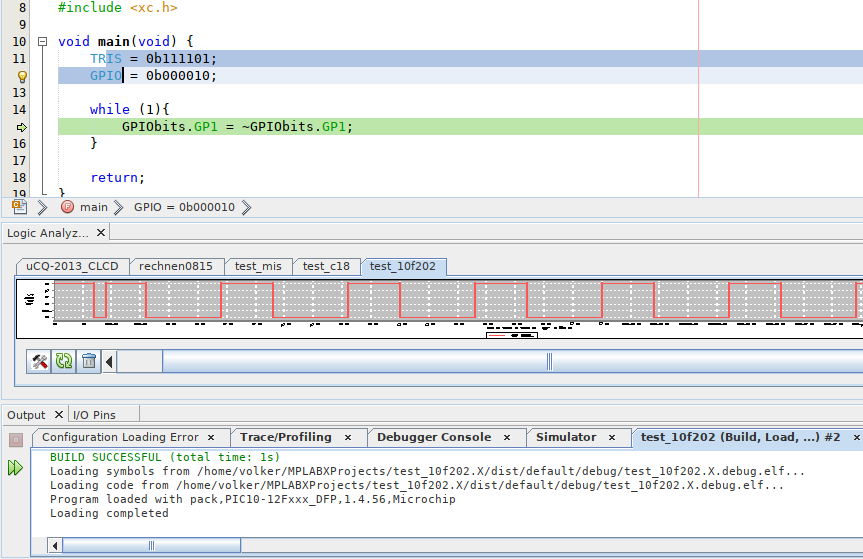Click the lightbulb hint icon in the gutter
Screen dimensions: 863x559
click(22, 76)
